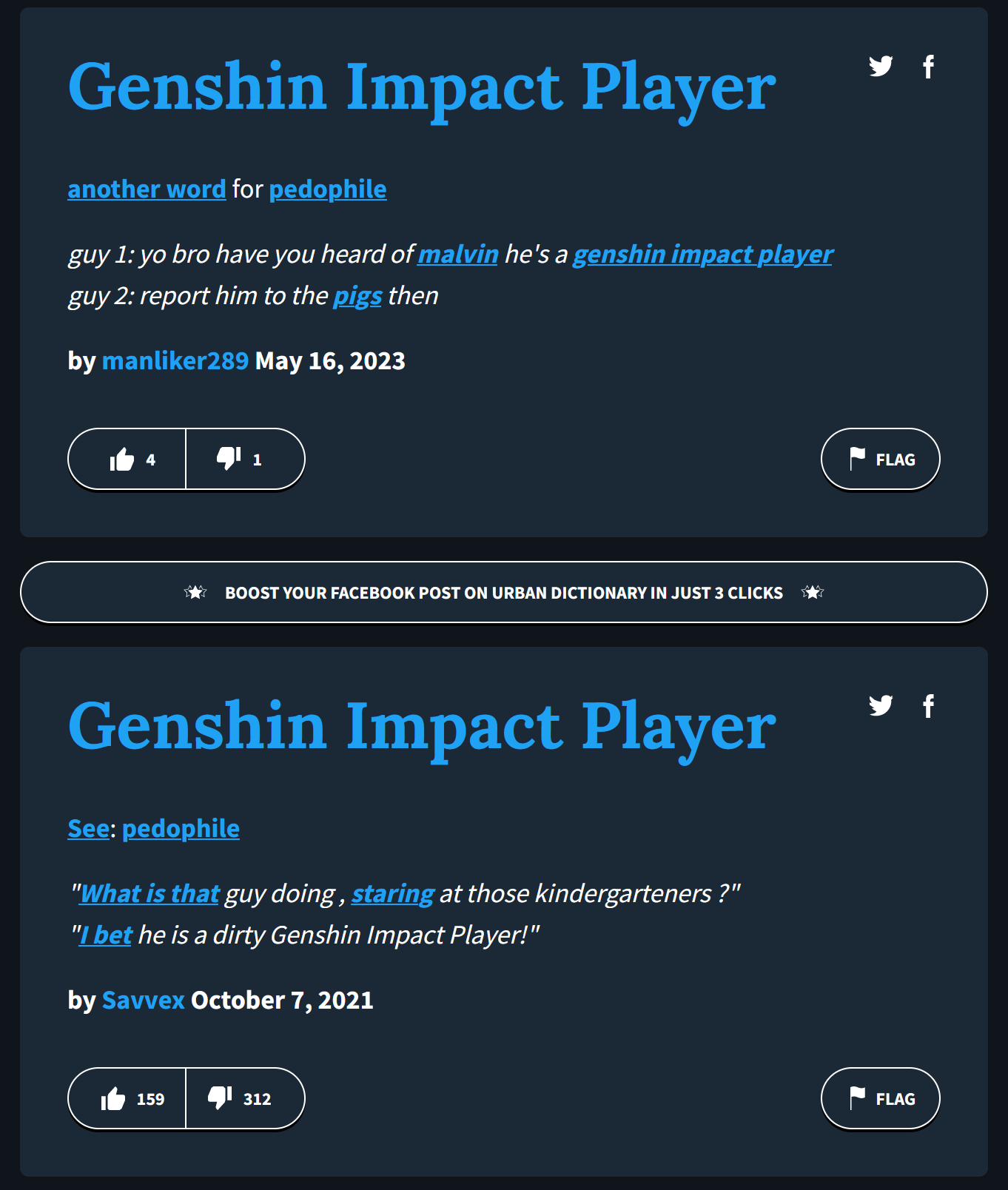The width and height of the screenshot is (1008, 1190).
Task: Open author Savvex's profile
Action: pyautogui.click(x=143, y=1001)
